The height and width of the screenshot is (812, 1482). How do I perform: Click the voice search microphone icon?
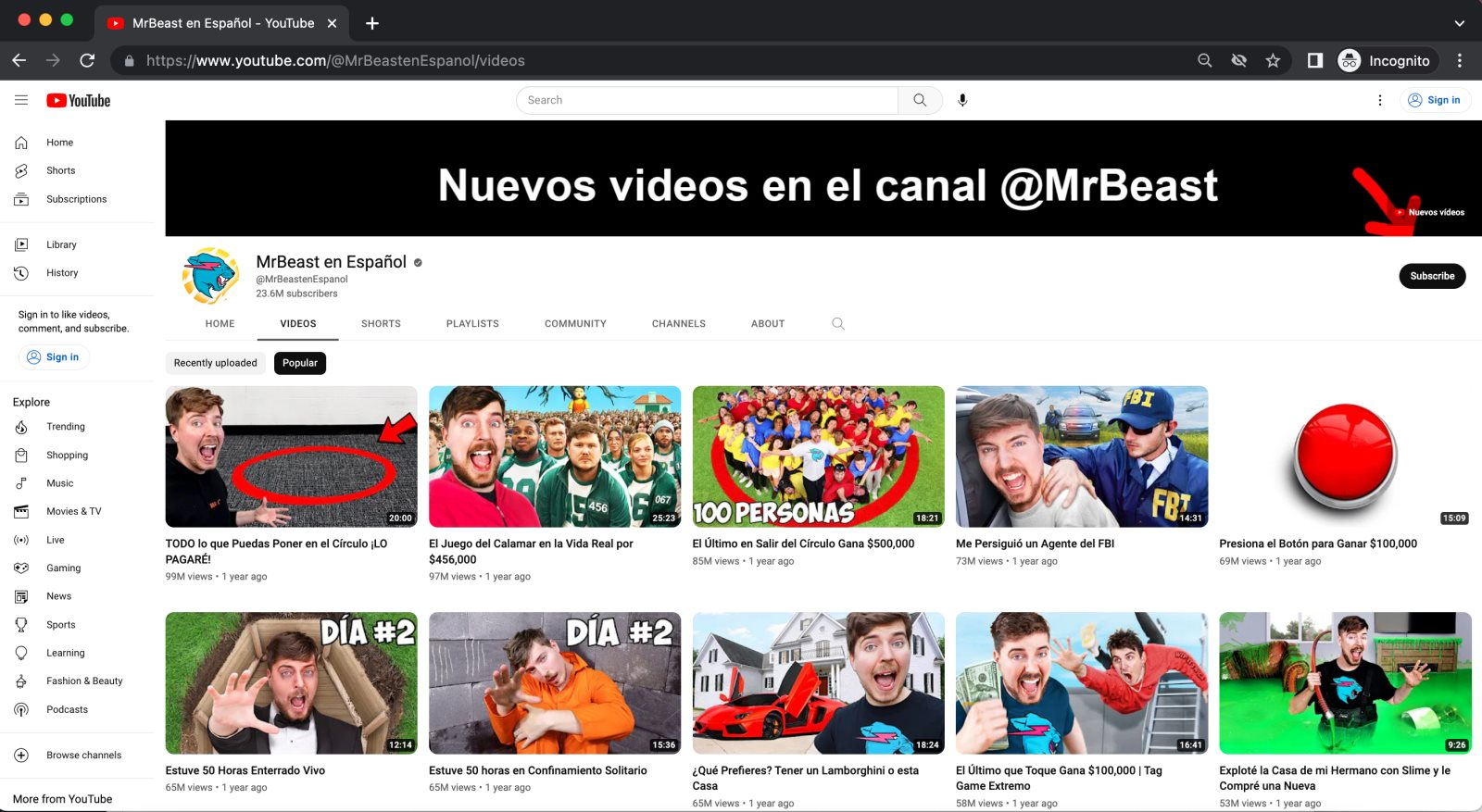point(962,100)
